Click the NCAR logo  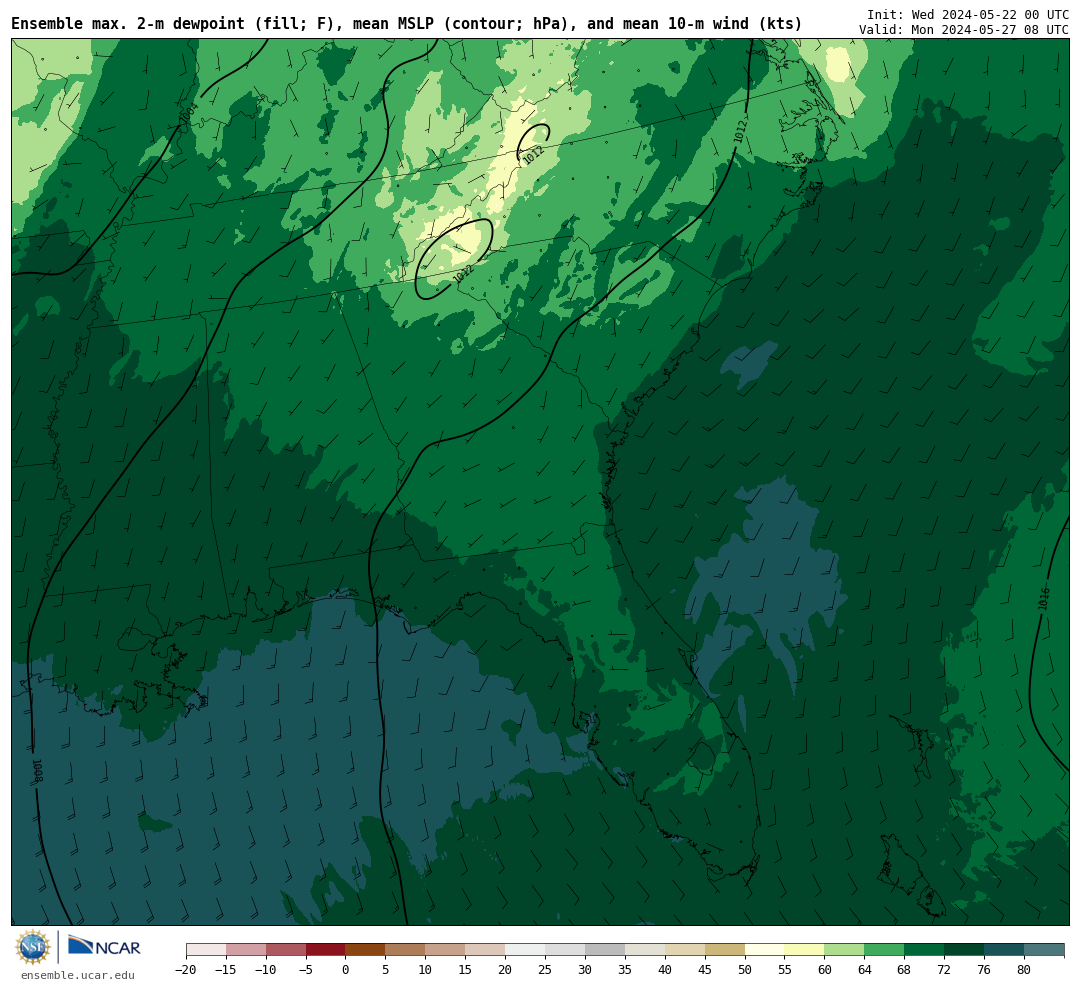tap(104, 948)
